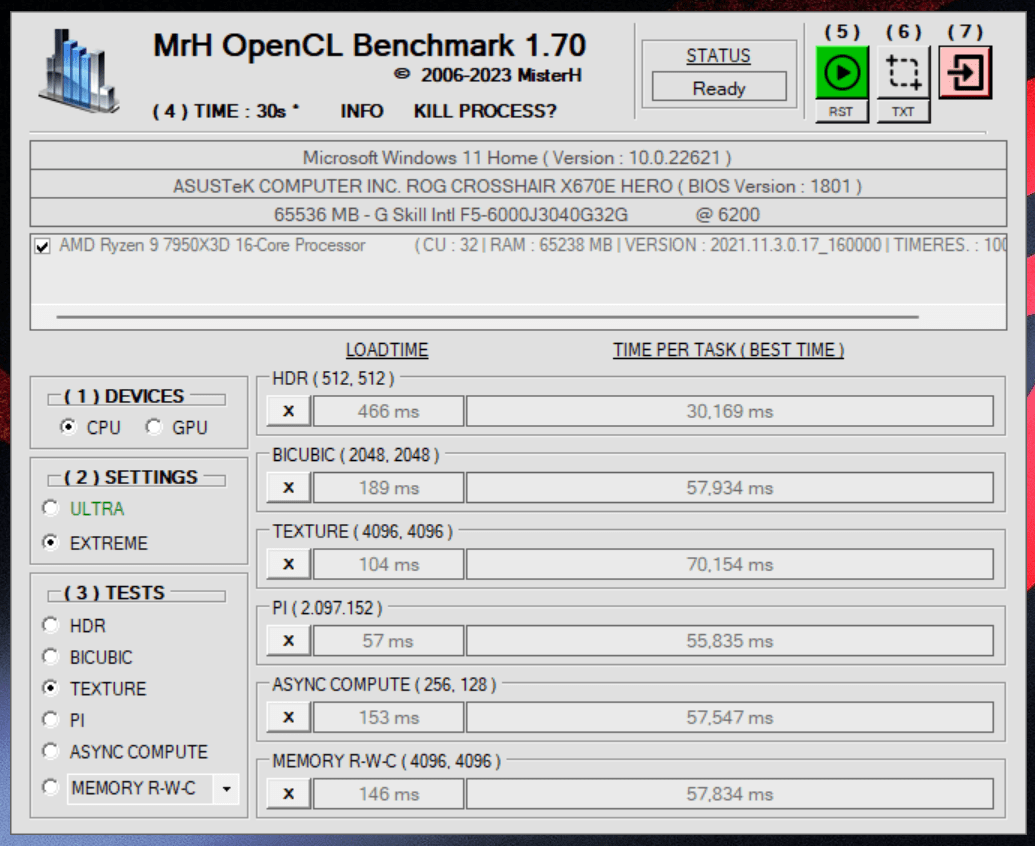
Task: Click the TXT export button
Action: point(903,112)
